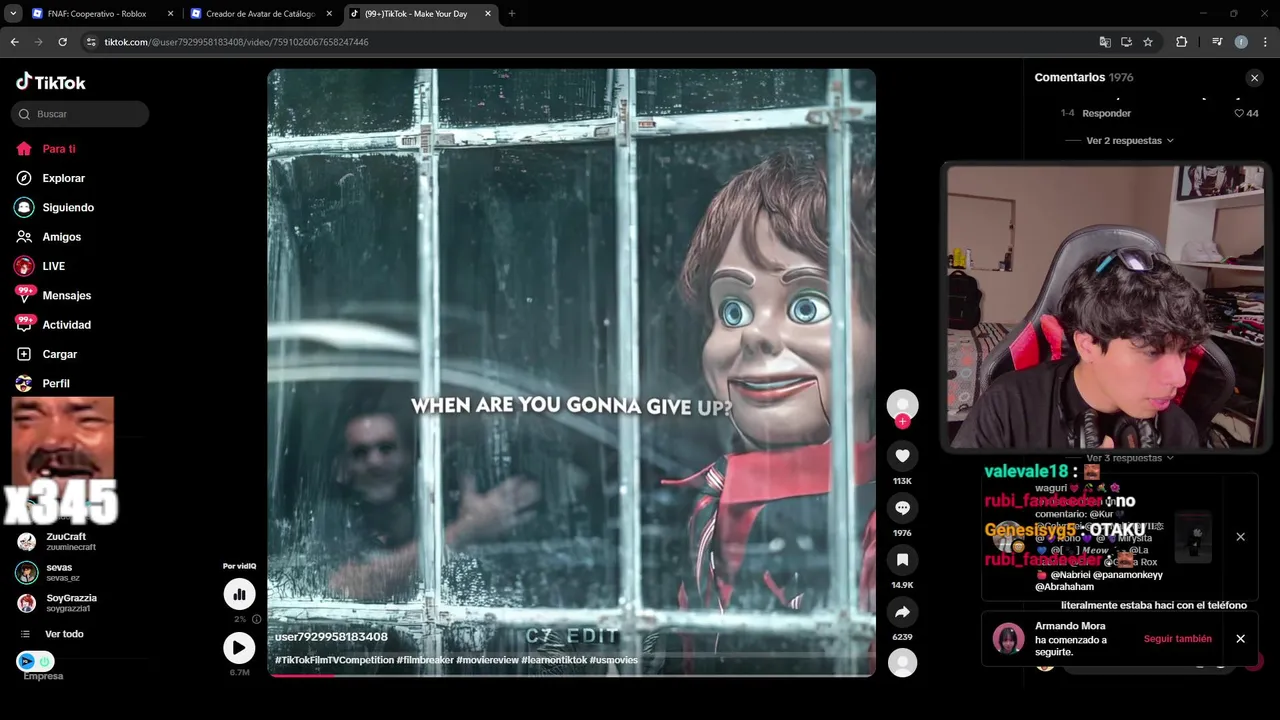Click #TikTokFilmTVCompetition hashtag
This screenshot has width=1280, height=720.
coord(334,660)
